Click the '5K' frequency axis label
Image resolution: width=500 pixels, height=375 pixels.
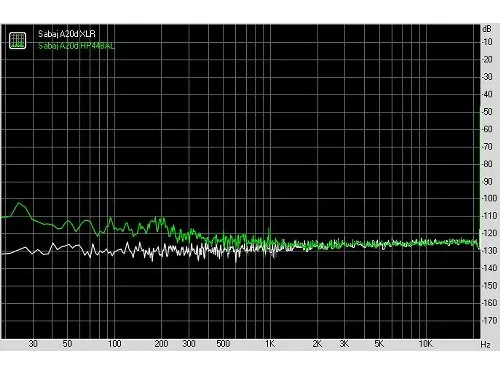[x=379, y=344]
